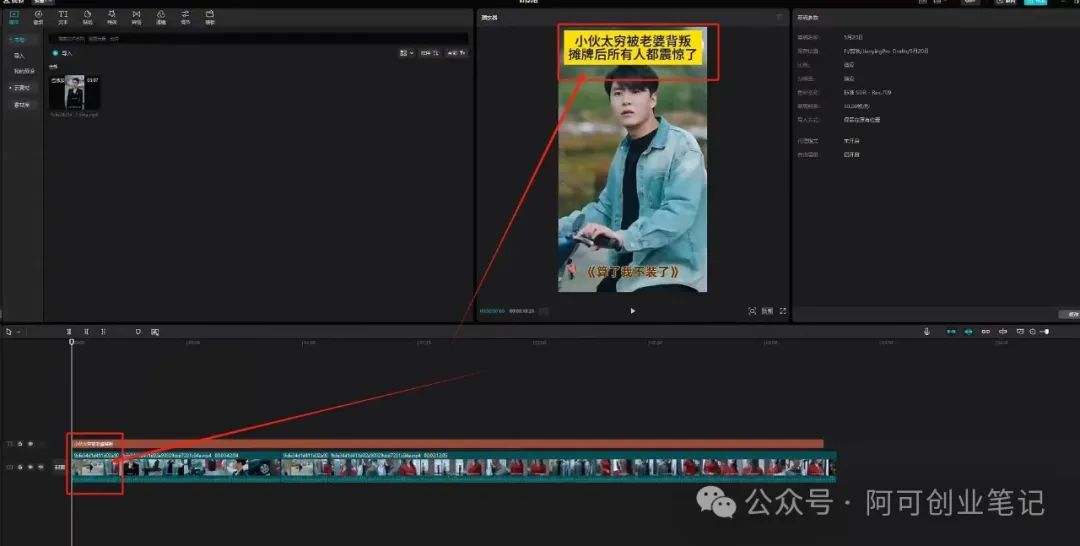Toggle main track magnet
Screen dimensions: 1080x546
click(951, 332)
